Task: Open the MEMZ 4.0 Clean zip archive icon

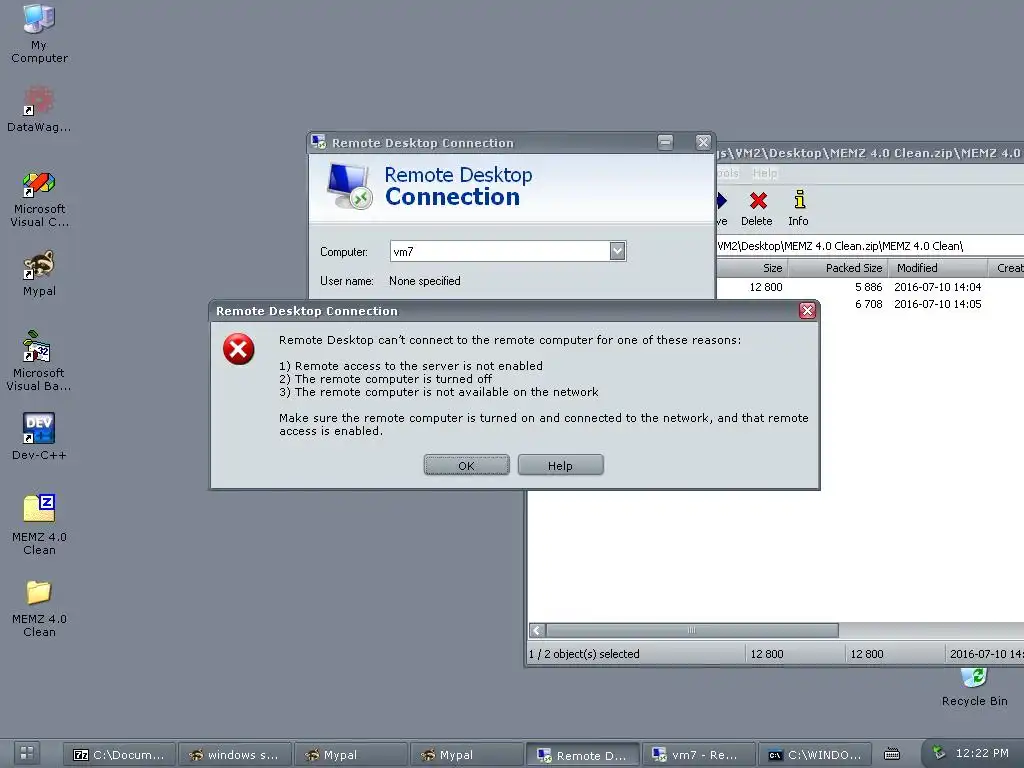Action: coord(39,524)
